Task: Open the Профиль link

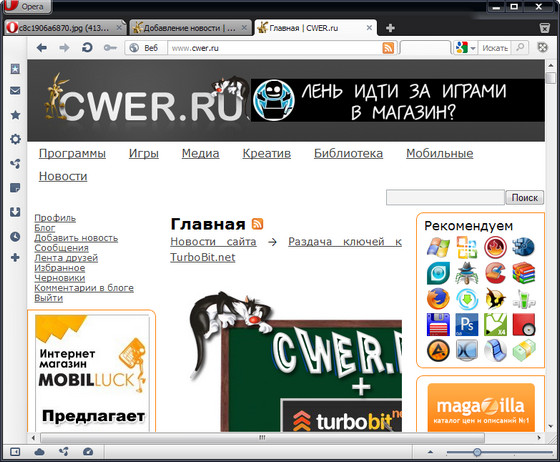Action: coord(55,218)
